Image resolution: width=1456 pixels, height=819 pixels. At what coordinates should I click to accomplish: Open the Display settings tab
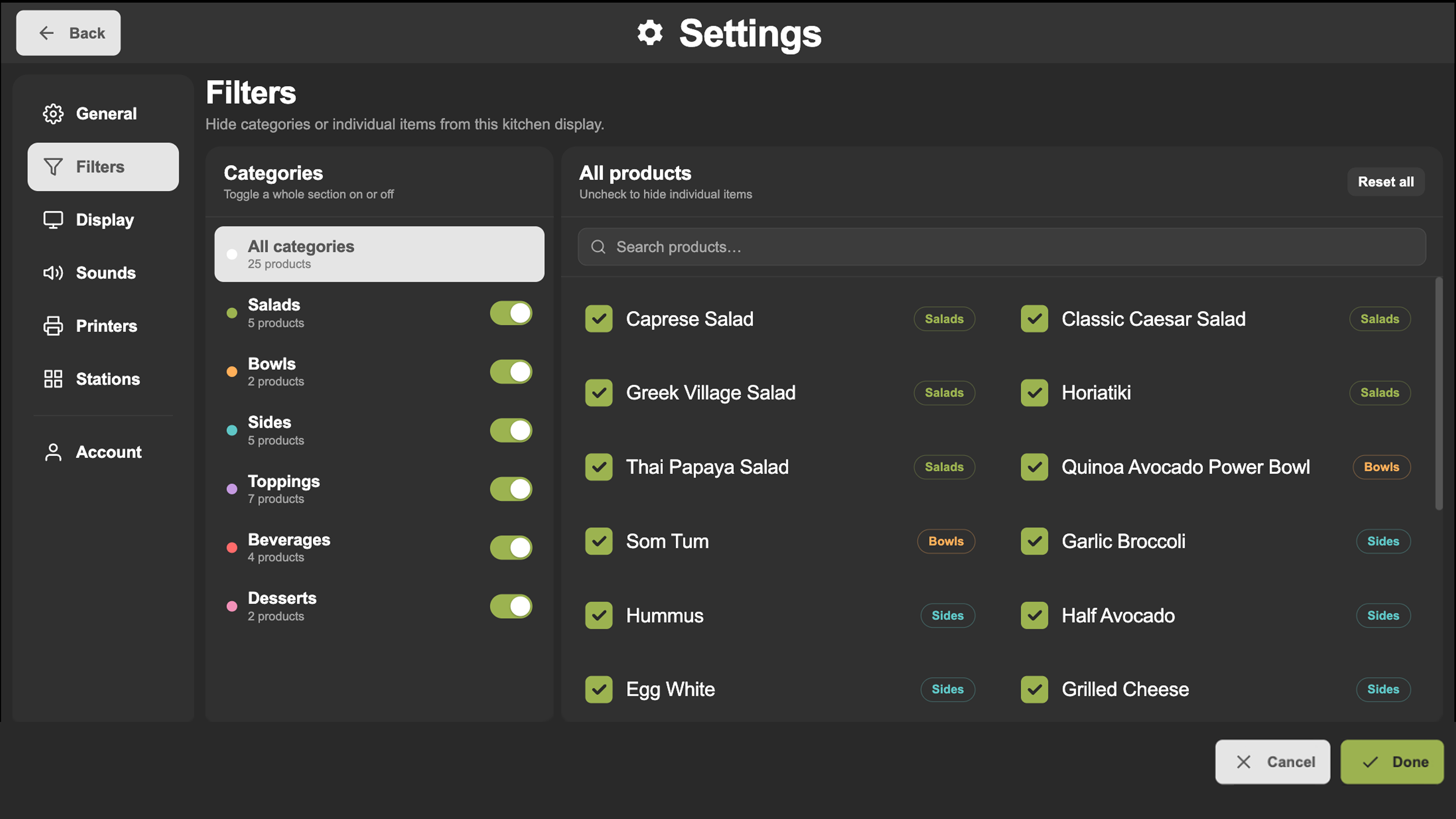[104, 220]
